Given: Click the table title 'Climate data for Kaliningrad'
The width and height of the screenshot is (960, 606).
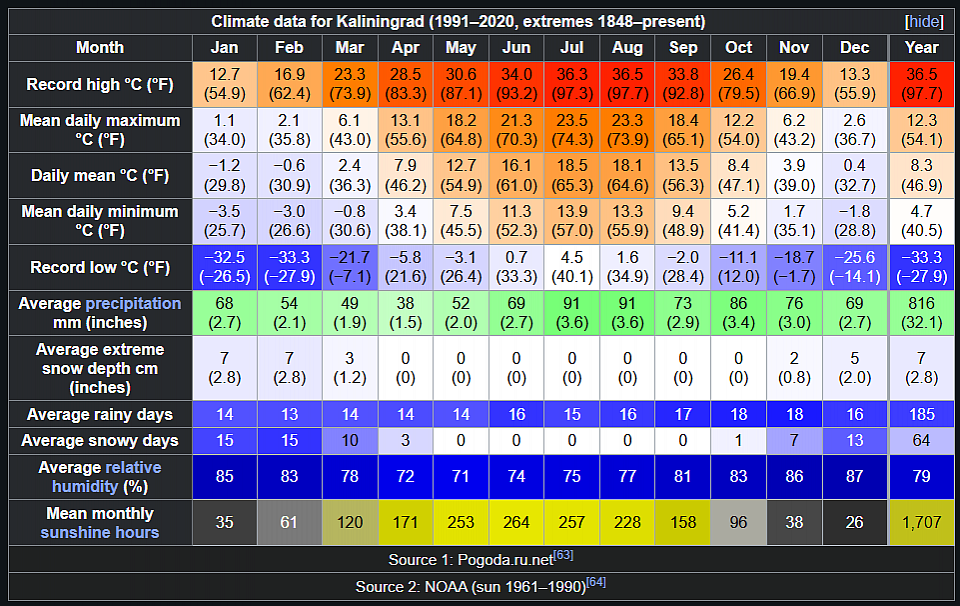Looking at the screenshot, I should coord(458,21).
